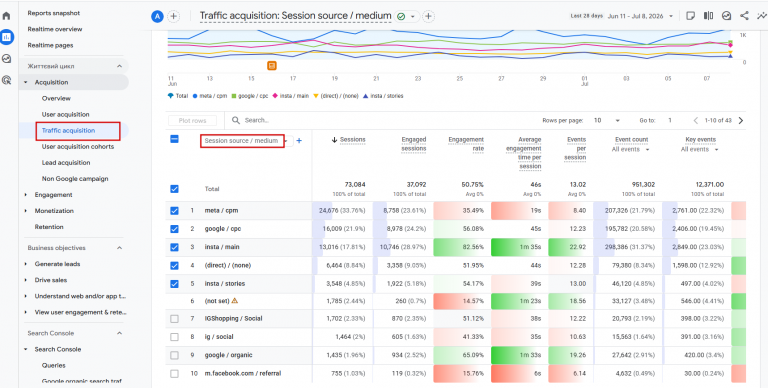Screen dimensions: 768x388
Task: Open the edit comparisons columns icon
Action: [708, 16]
